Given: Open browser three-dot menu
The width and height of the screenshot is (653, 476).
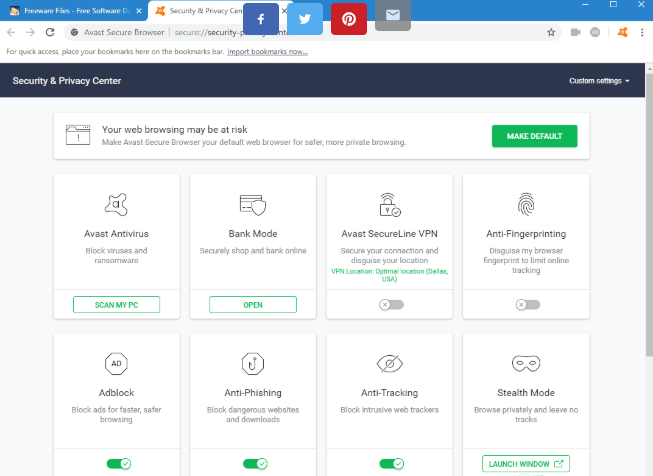Looking at the screenshot, I should pos(642,32).
